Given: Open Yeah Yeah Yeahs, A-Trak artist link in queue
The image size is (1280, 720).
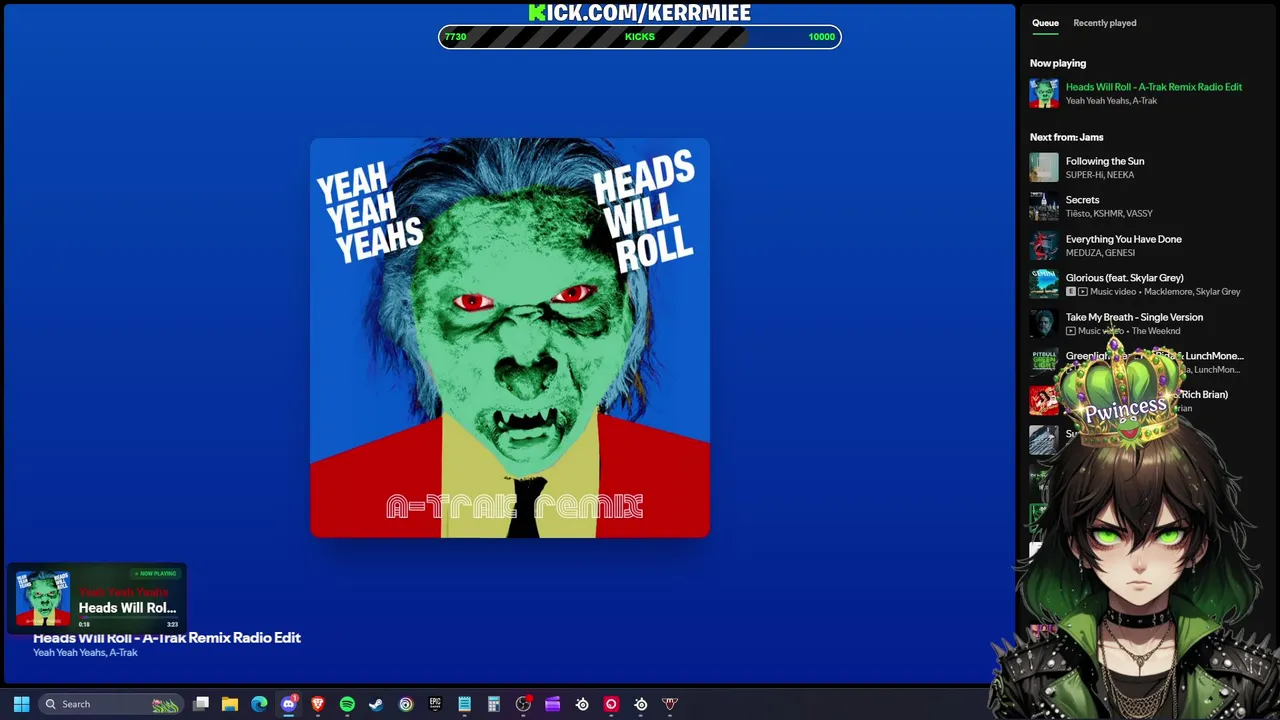Looking at the screenshot, I should (1111, 101).
